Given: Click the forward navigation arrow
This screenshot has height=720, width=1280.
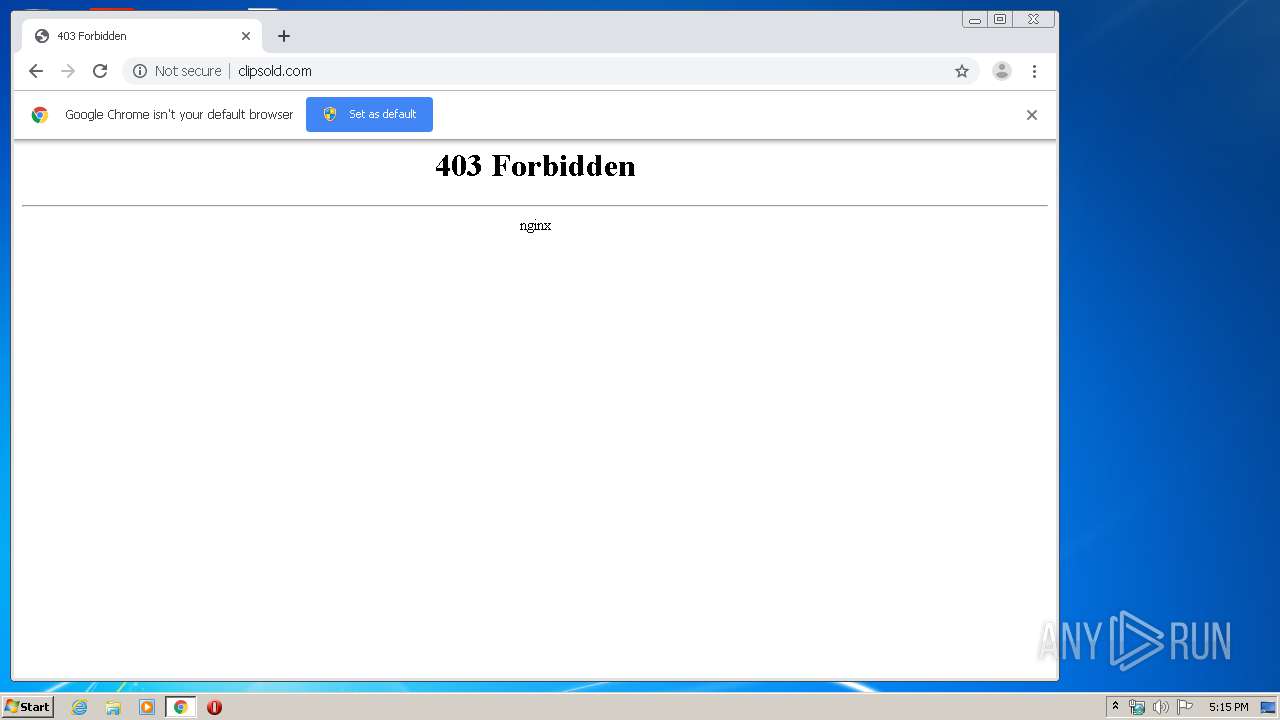Looking at the screenshot, I should click(68, 71).
